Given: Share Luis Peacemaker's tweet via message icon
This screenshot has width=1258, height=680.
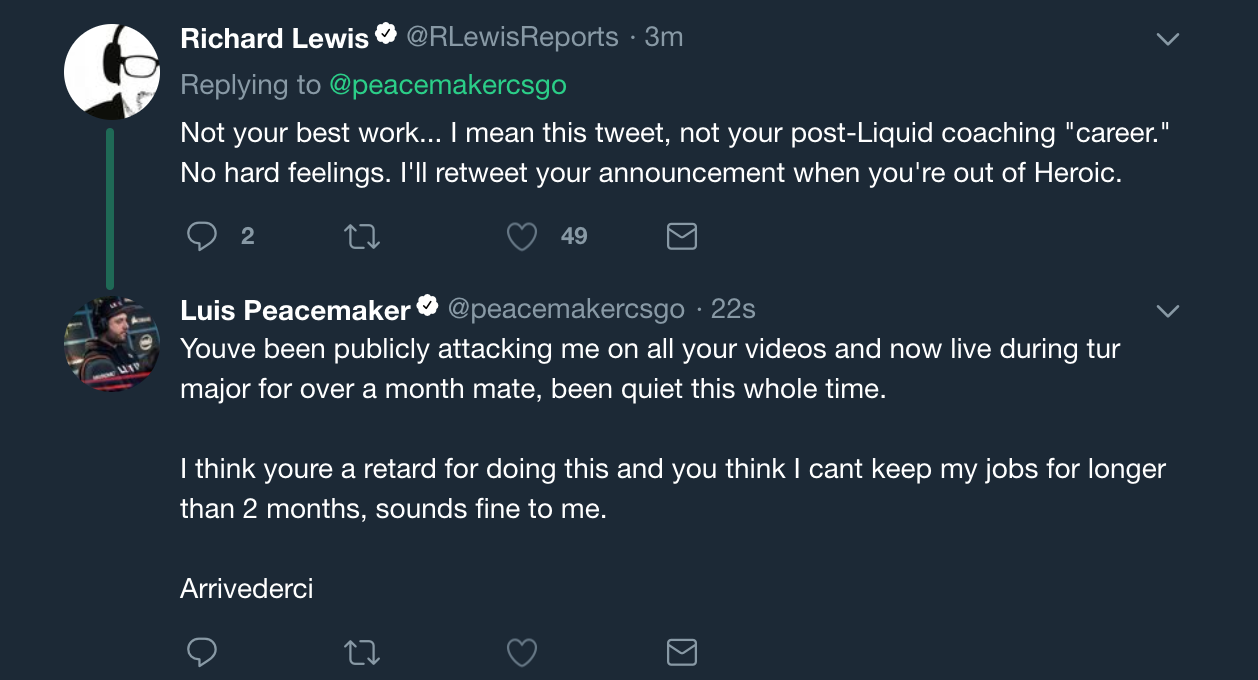Looking at the screenshot, I should point(681,653).
